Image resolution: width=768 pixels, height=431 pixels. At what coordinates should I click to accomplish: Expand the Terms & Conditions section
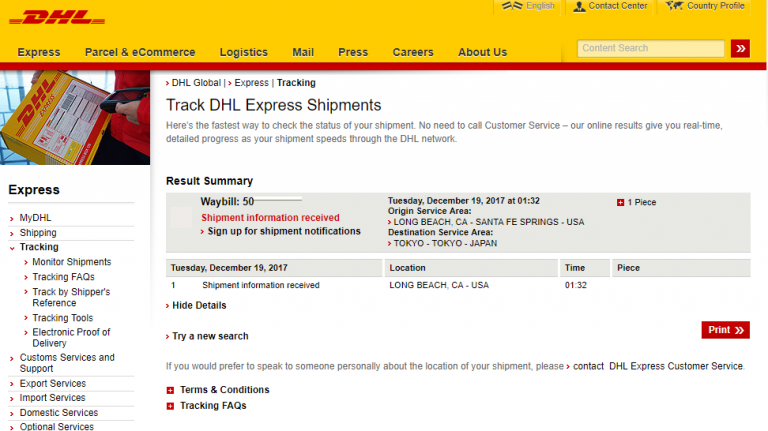click(x=171, y=390)
